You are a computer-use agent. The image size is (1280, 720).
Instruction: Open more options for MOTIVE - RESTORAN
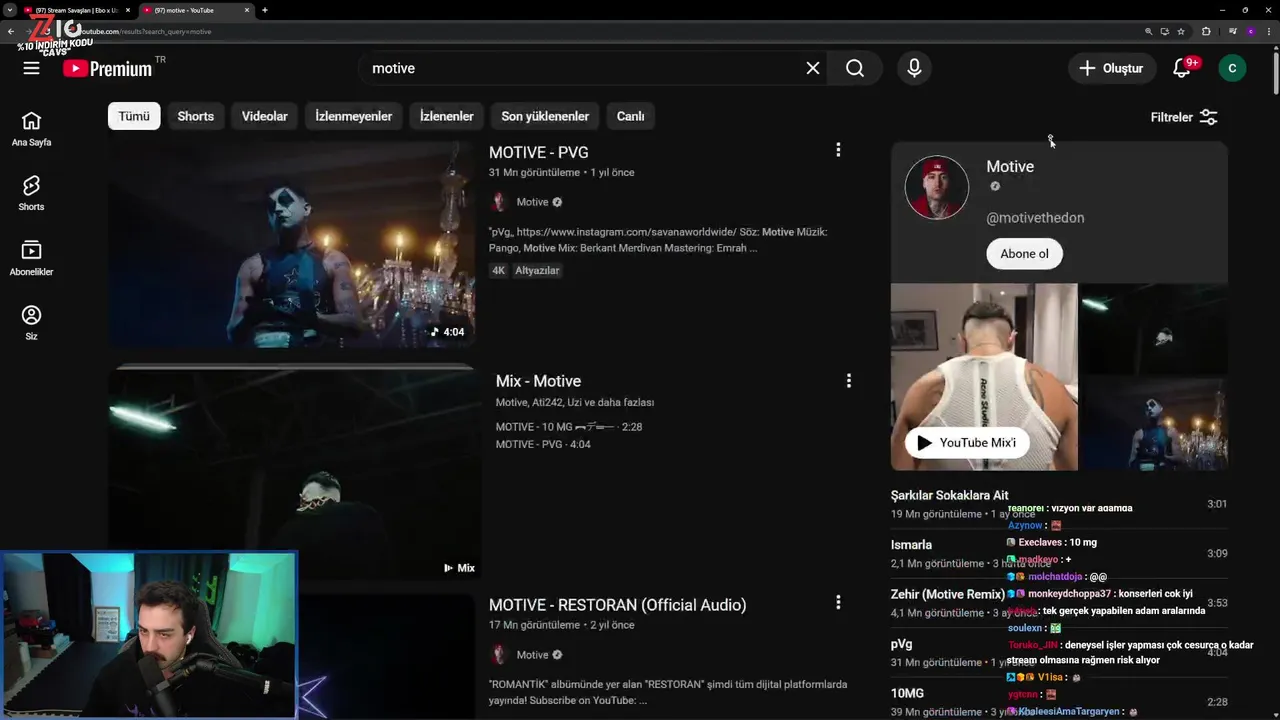click(838, 602)
